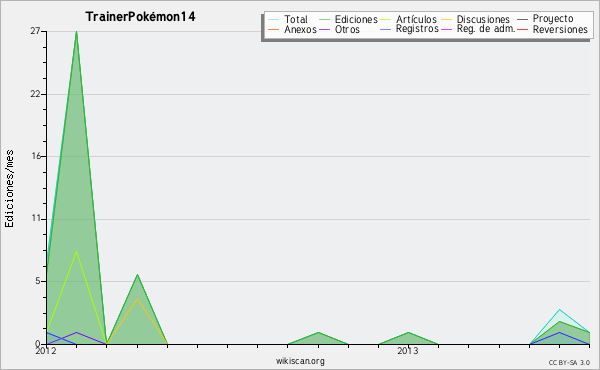Click the 5 y-axis value

[38, 281]
